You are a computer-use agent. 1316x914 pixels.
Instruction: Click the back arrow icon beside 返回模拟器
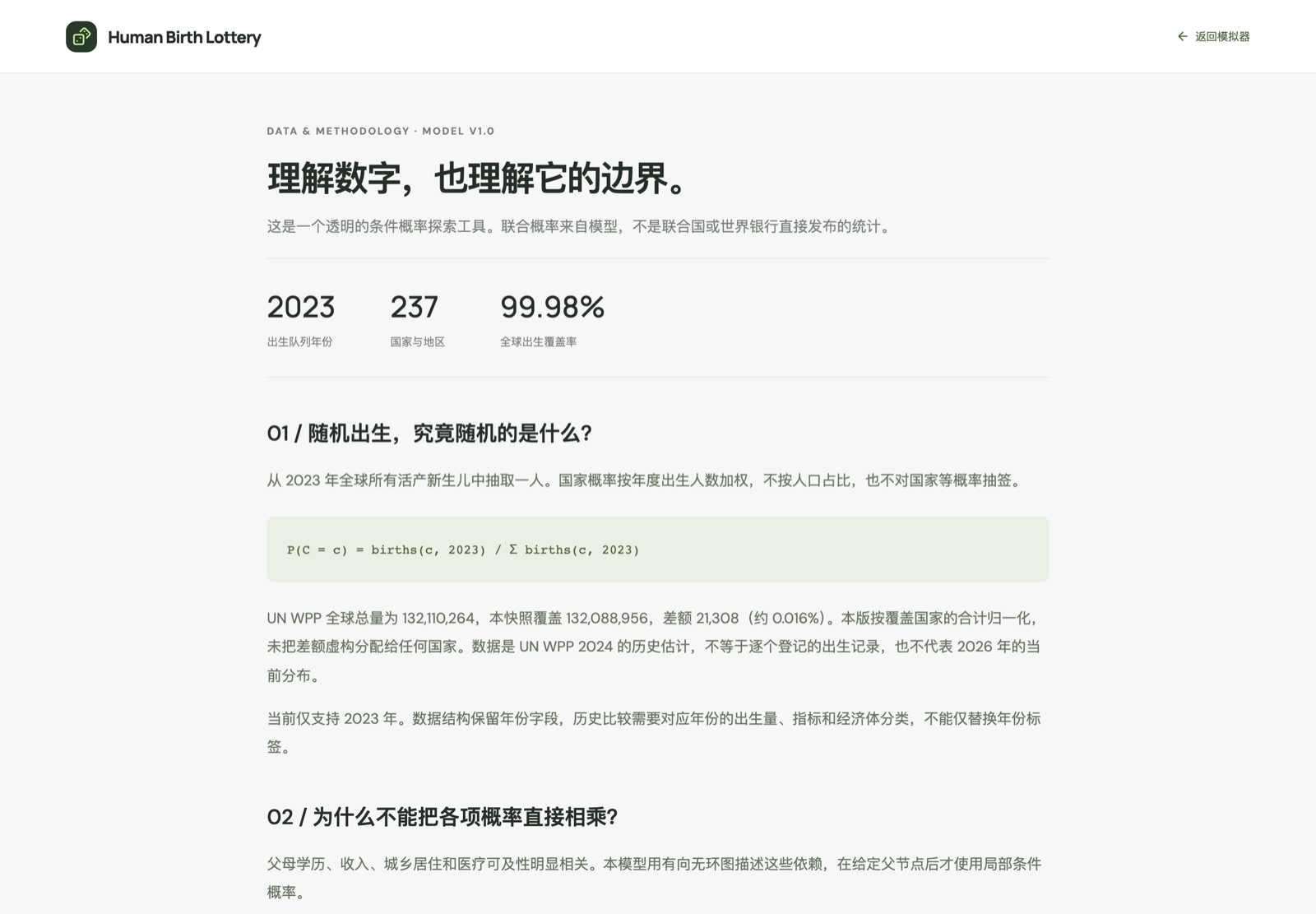point(1183,36)
